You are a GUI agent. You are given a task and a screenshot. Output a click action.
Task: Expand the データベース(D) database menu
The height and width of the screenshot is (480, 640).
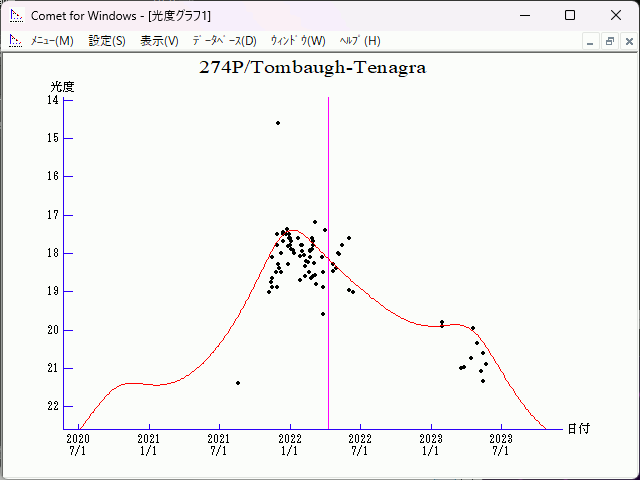tap(224, 41)
